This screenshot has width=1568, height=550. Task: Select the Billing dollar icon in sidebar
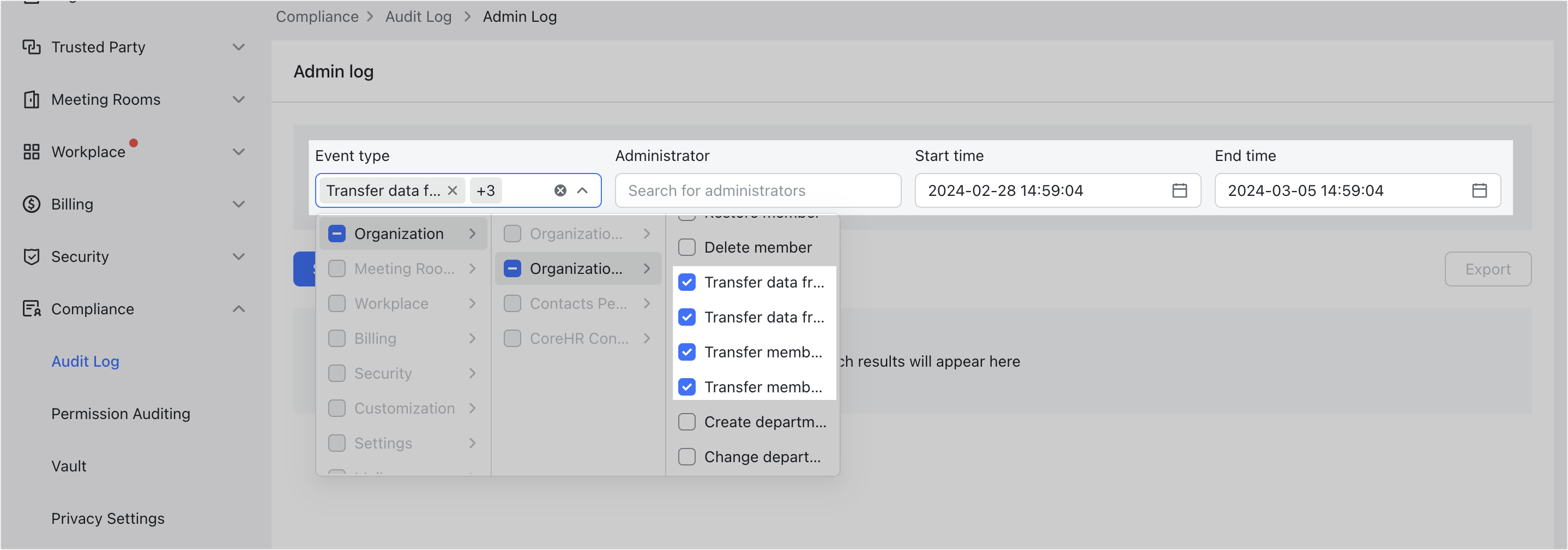click(32, 204)
